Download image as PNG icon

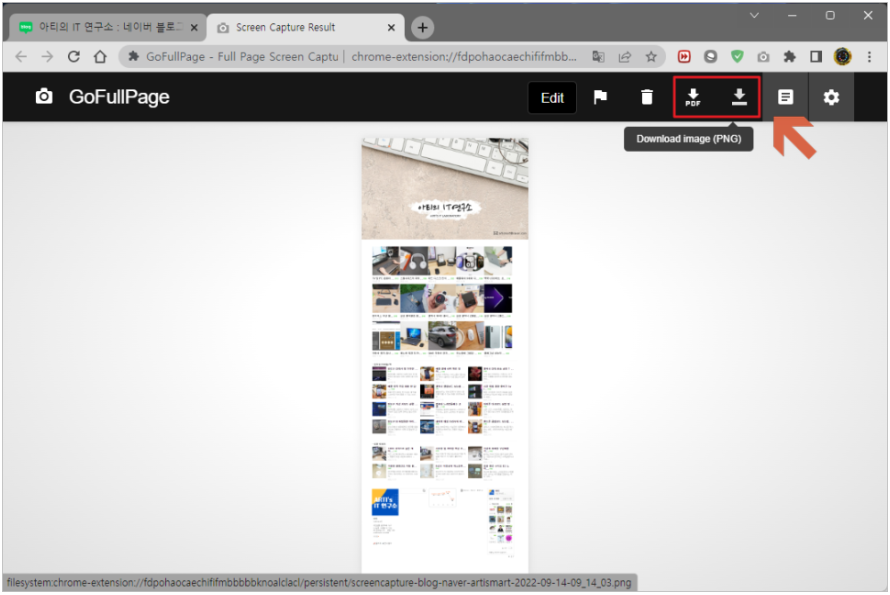(x=738, y=97)
